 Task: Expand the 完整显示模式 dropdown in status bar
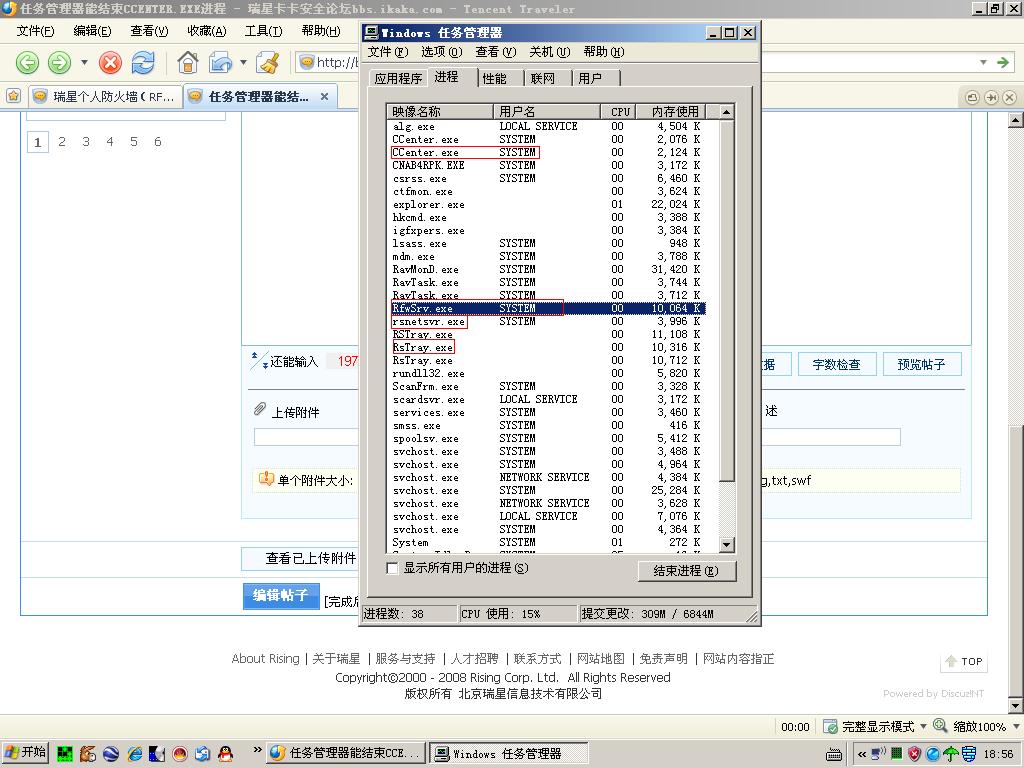pyautogui.click(x=923, y=727)
